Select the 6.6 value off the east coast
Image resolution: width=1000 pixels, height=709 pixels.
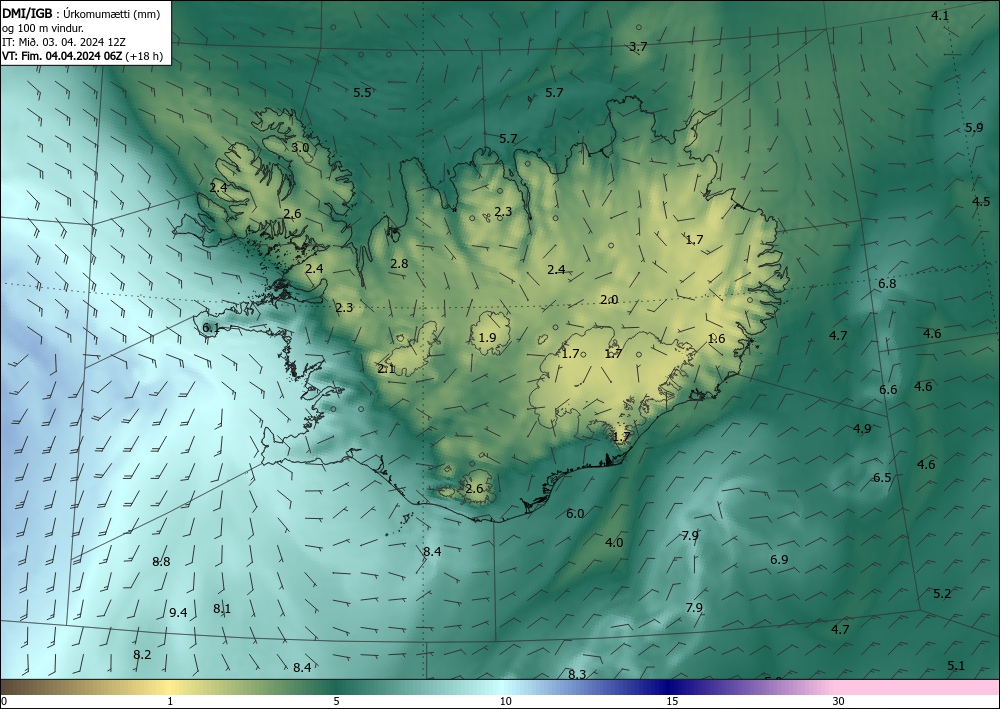(x=888, y=390)
